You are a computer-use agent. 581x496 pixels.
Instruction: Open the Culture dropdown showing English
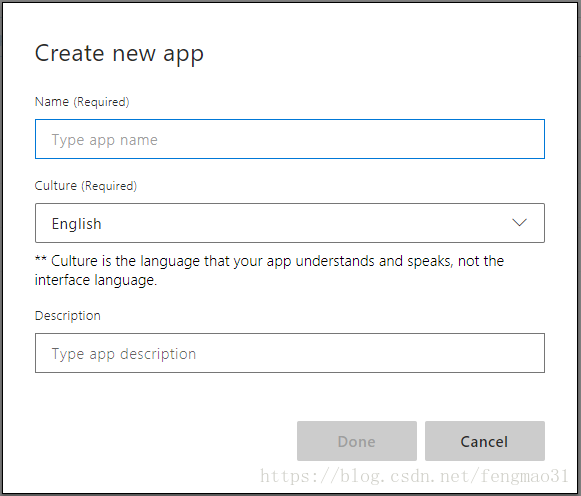coord(290,223)
